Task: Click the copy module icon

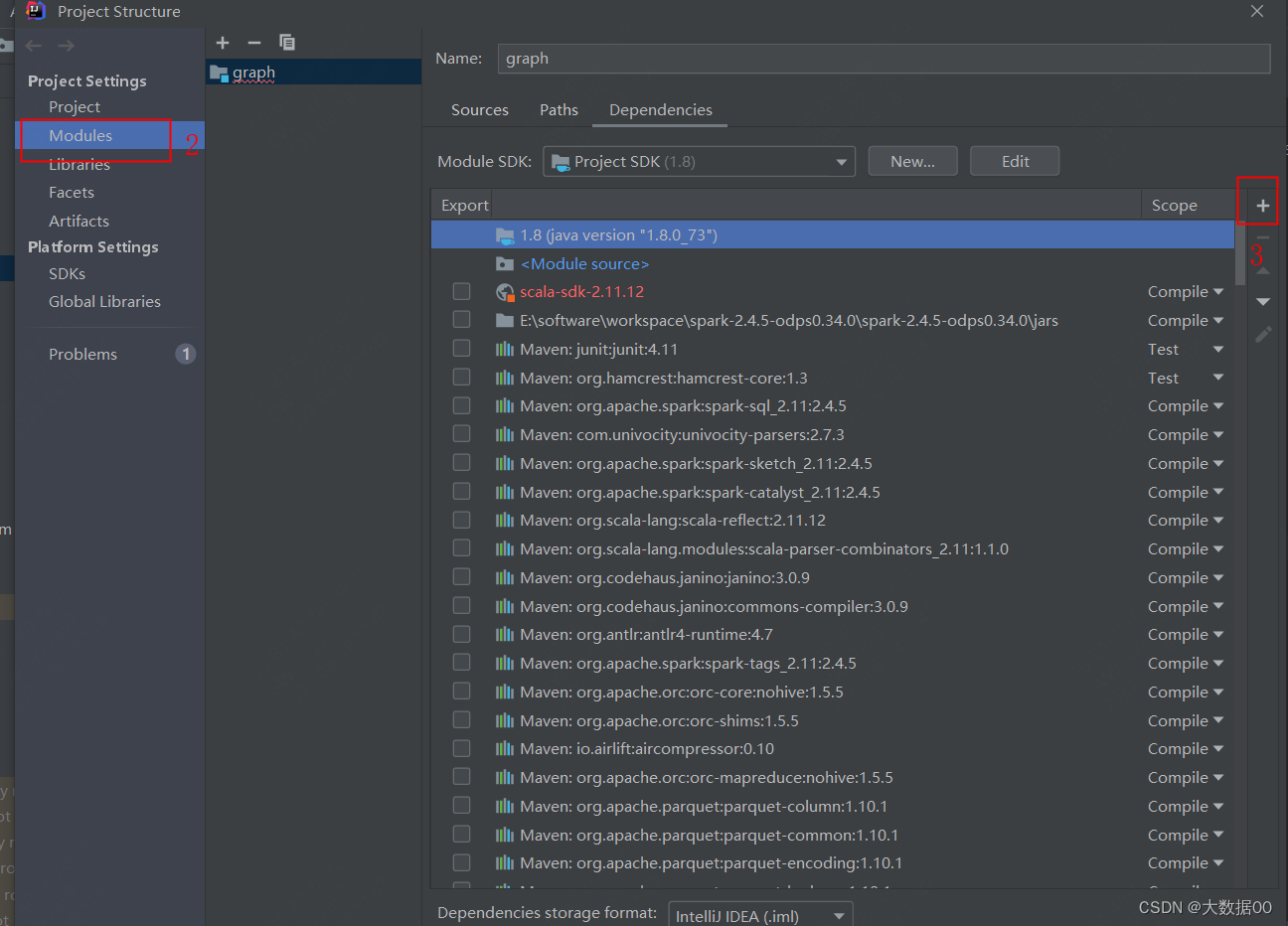Action: 287,43
